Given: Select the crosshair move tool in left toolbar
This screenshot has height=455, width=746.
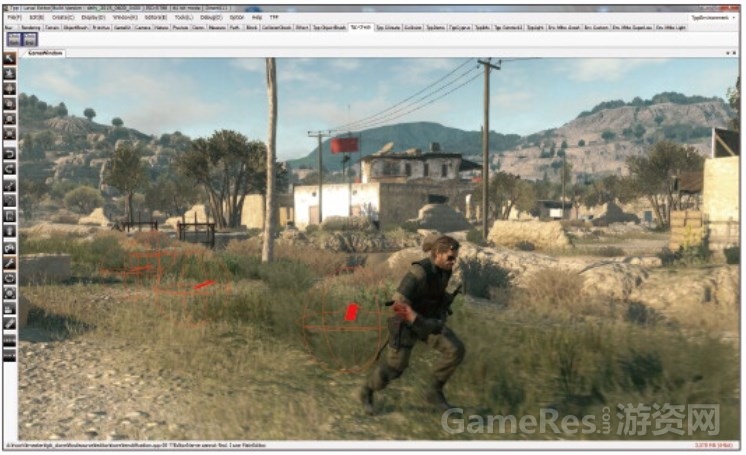Looking at the screenshot, I should tap(10, 89).
